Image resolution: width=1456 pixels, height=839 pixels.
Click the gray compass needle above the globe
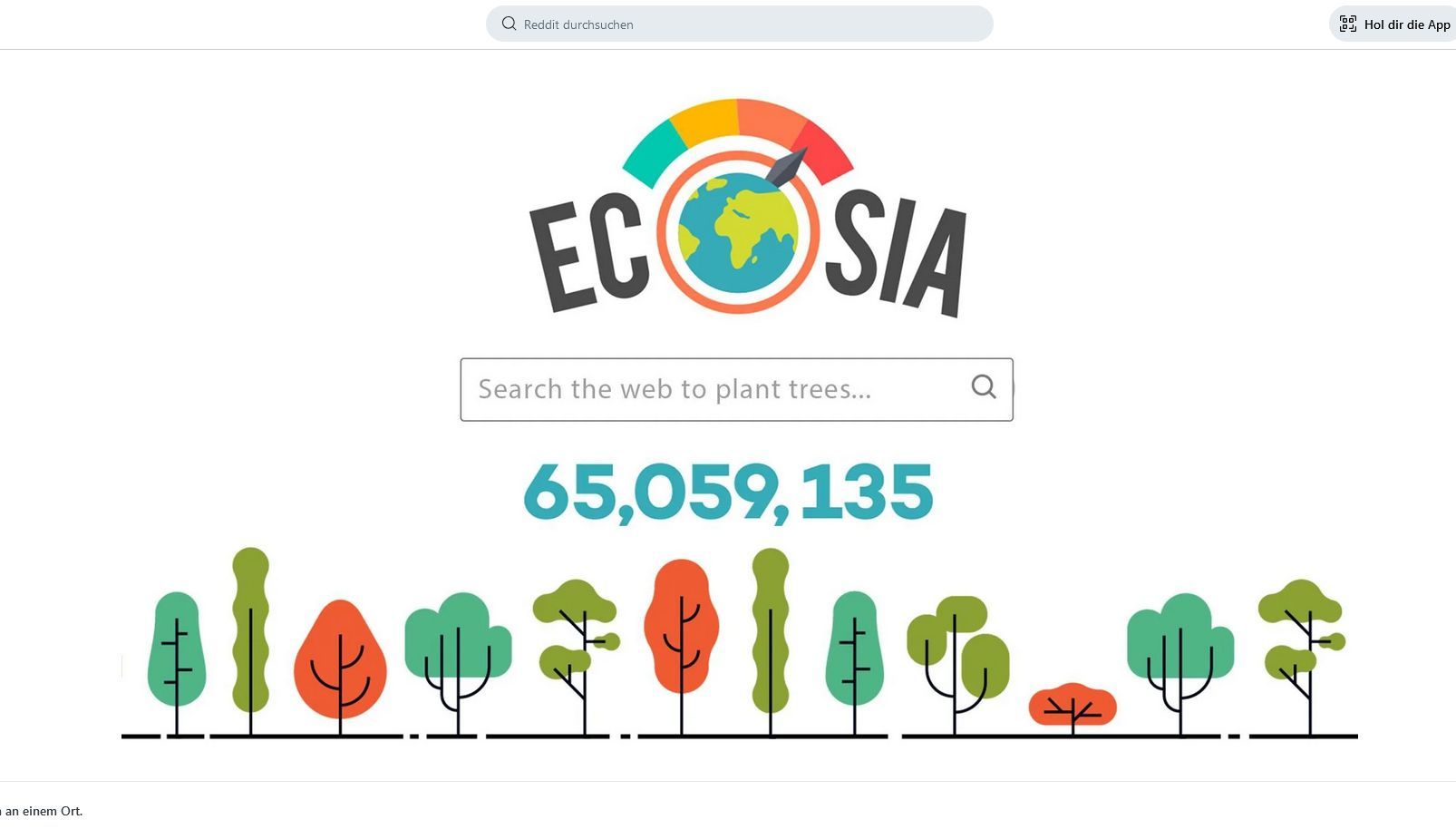[x=786, y=166]
